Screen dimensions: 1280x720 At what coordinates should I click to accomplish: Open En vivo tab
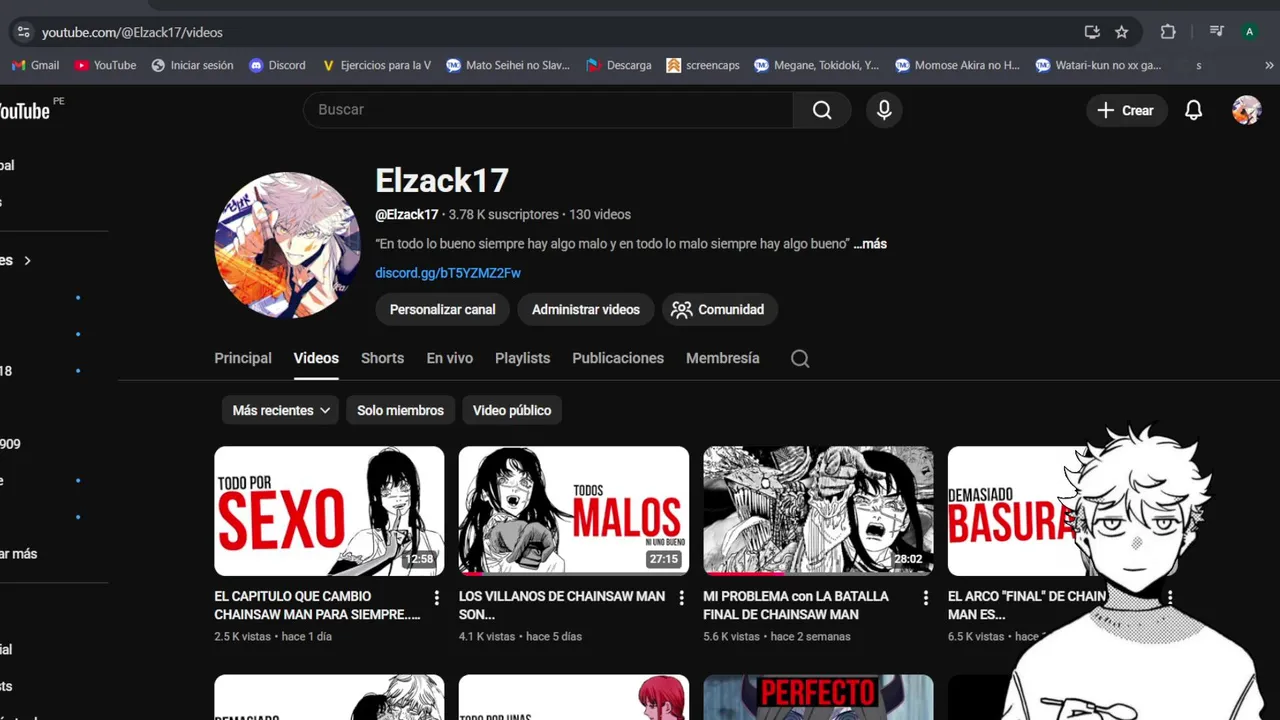coord(450,358)
